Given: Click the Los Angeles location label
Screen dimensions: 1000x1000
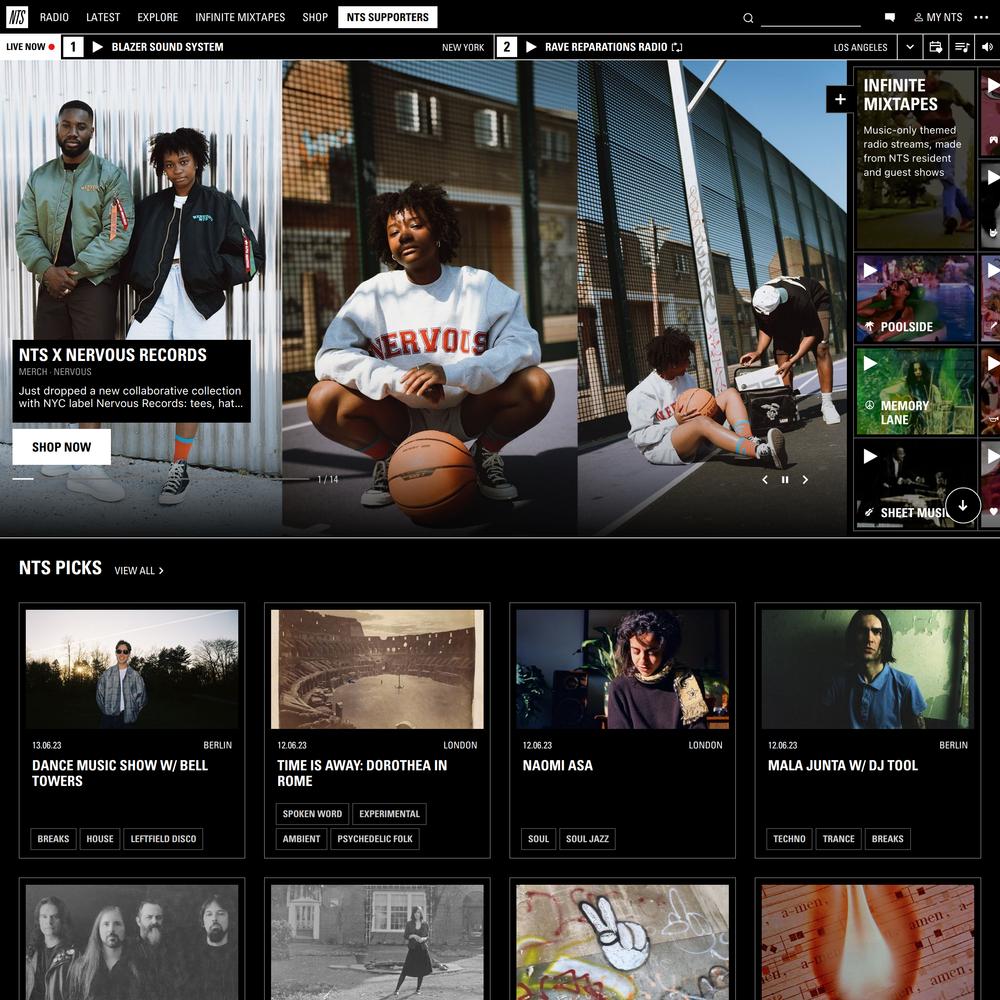Looking at the screenshot, I should (860, 47).
